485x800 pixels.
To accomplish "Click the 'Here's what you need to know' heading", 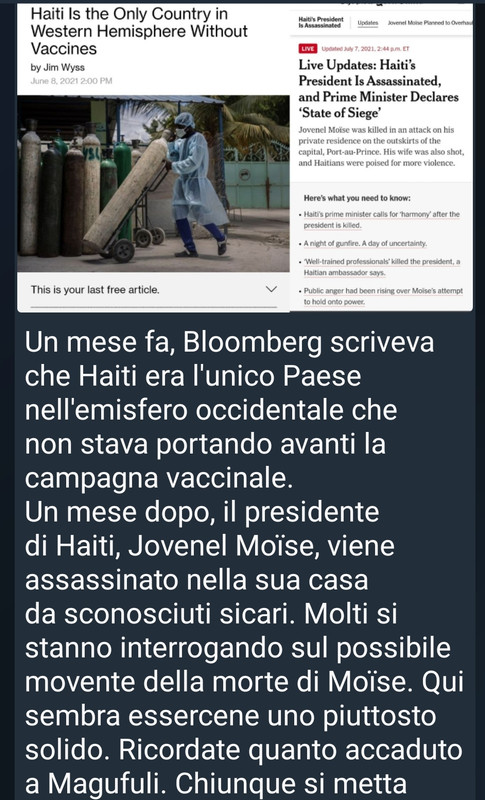I will (357, 198).
